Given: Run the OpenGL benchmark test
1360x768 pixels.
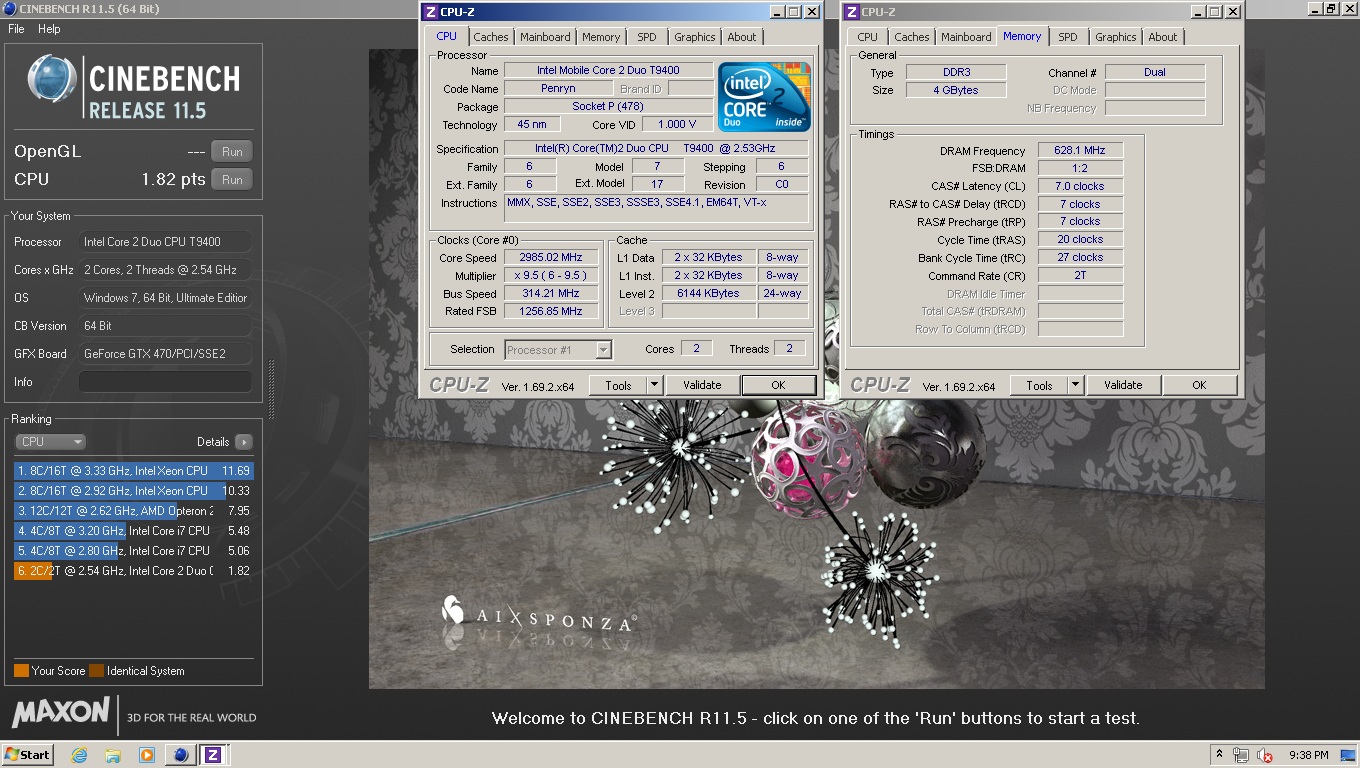Looking at the screenshot, I should (232, 152).
